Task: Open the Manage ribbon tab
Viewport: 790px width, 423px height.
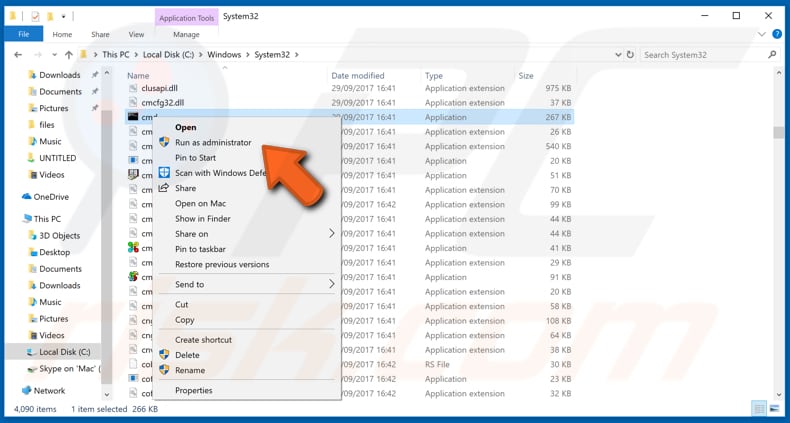Action: pyautogui.click(x=186, y=34)
